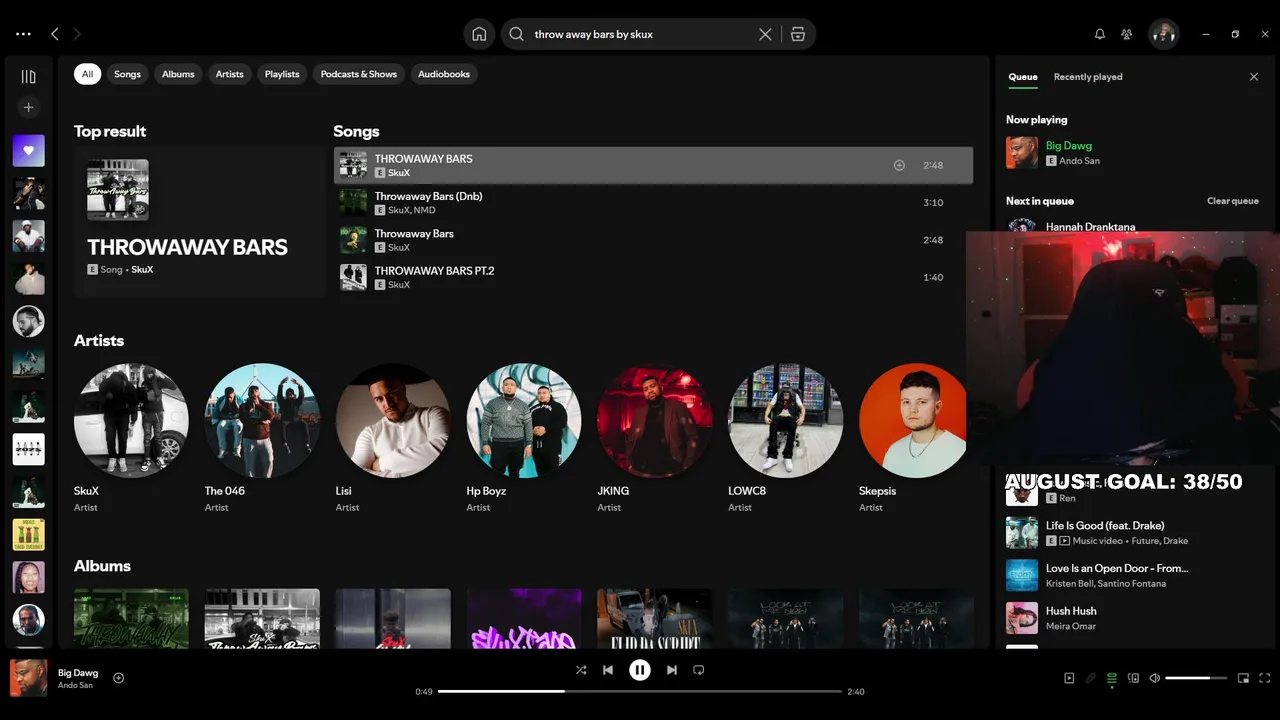Image resolution: width=1280 pixels, height=720 pixels.
Task: Open Big Dawg in Now playing
Action: 1069,146
